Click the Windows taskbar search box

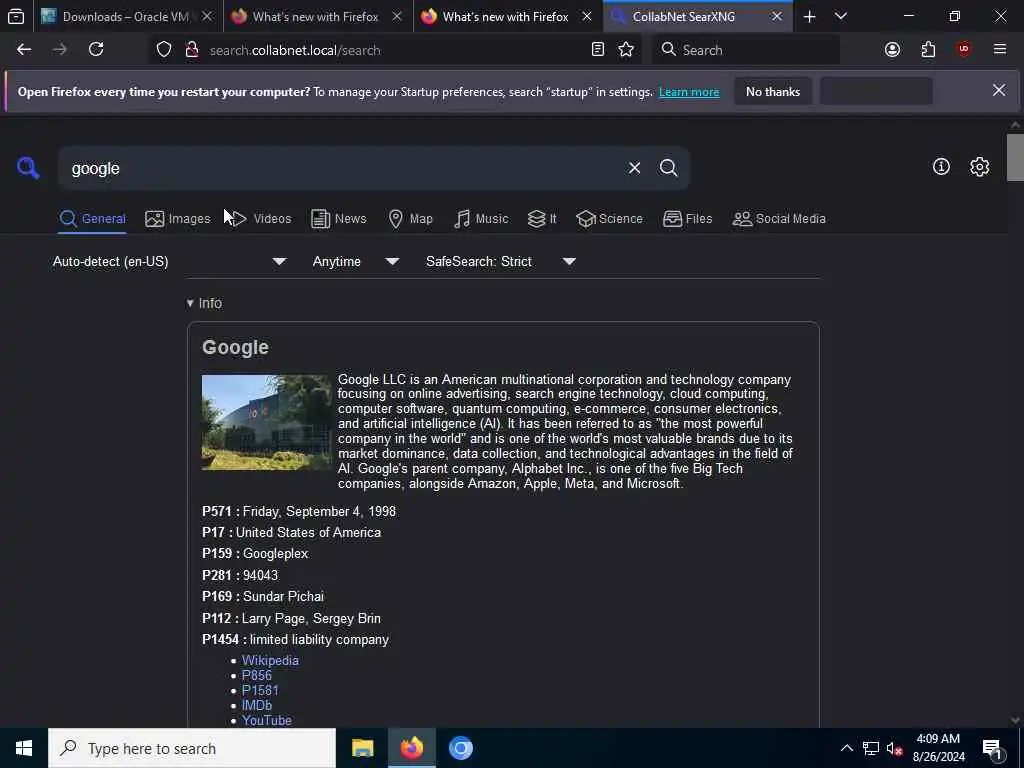coord(192,748)
